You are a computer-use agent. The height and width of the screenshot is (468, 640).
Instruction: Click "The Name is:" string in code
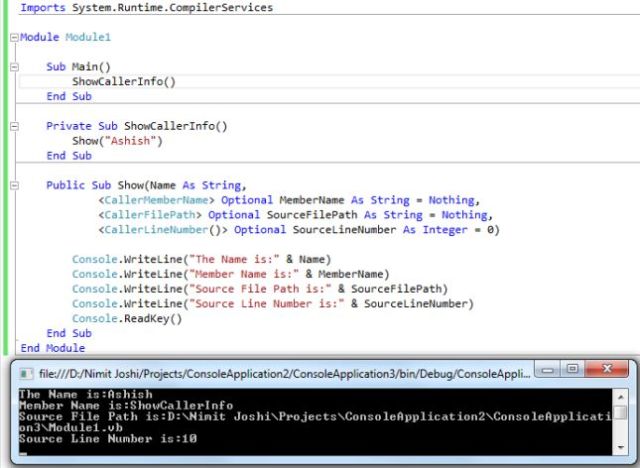point(235,260)
